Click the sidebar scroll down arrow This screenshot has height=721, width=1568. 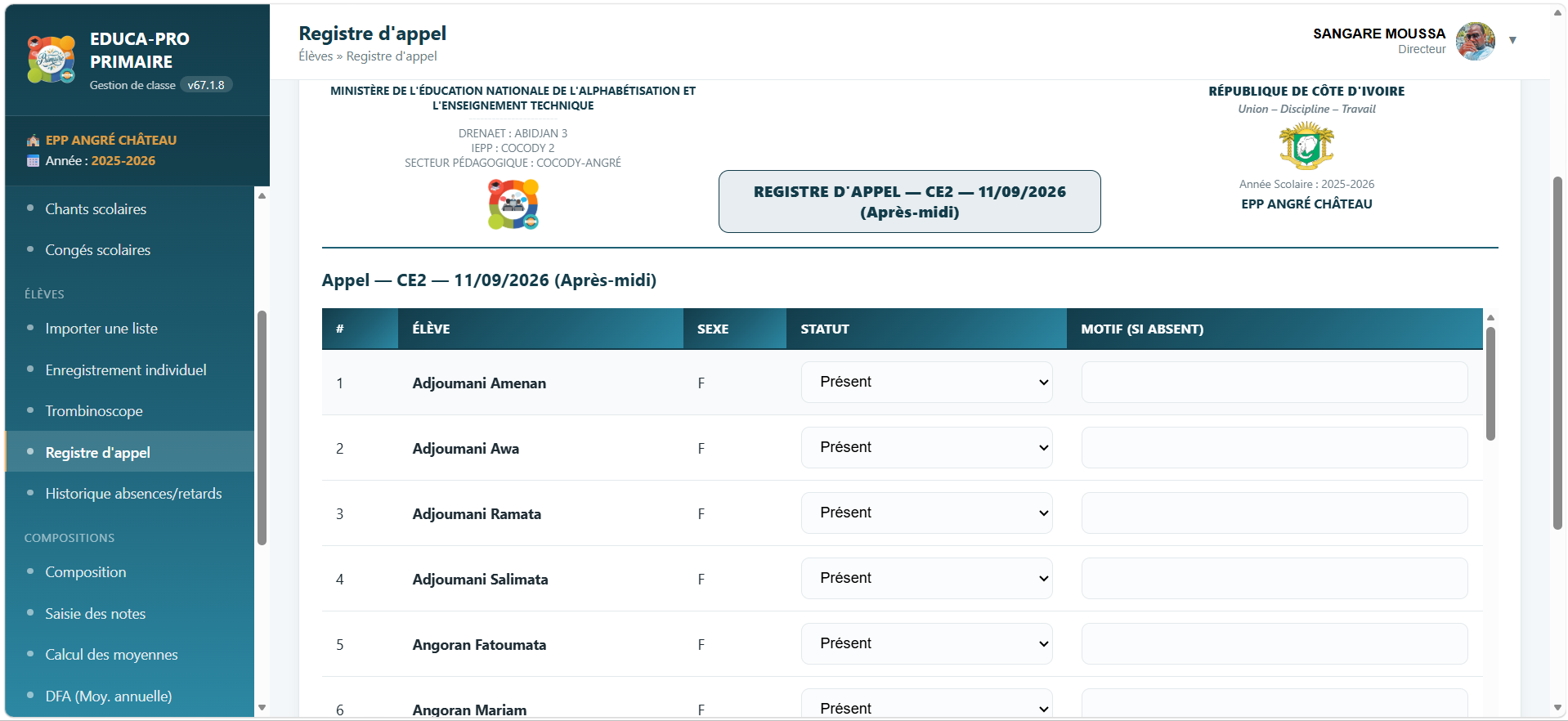coord(262,708)
